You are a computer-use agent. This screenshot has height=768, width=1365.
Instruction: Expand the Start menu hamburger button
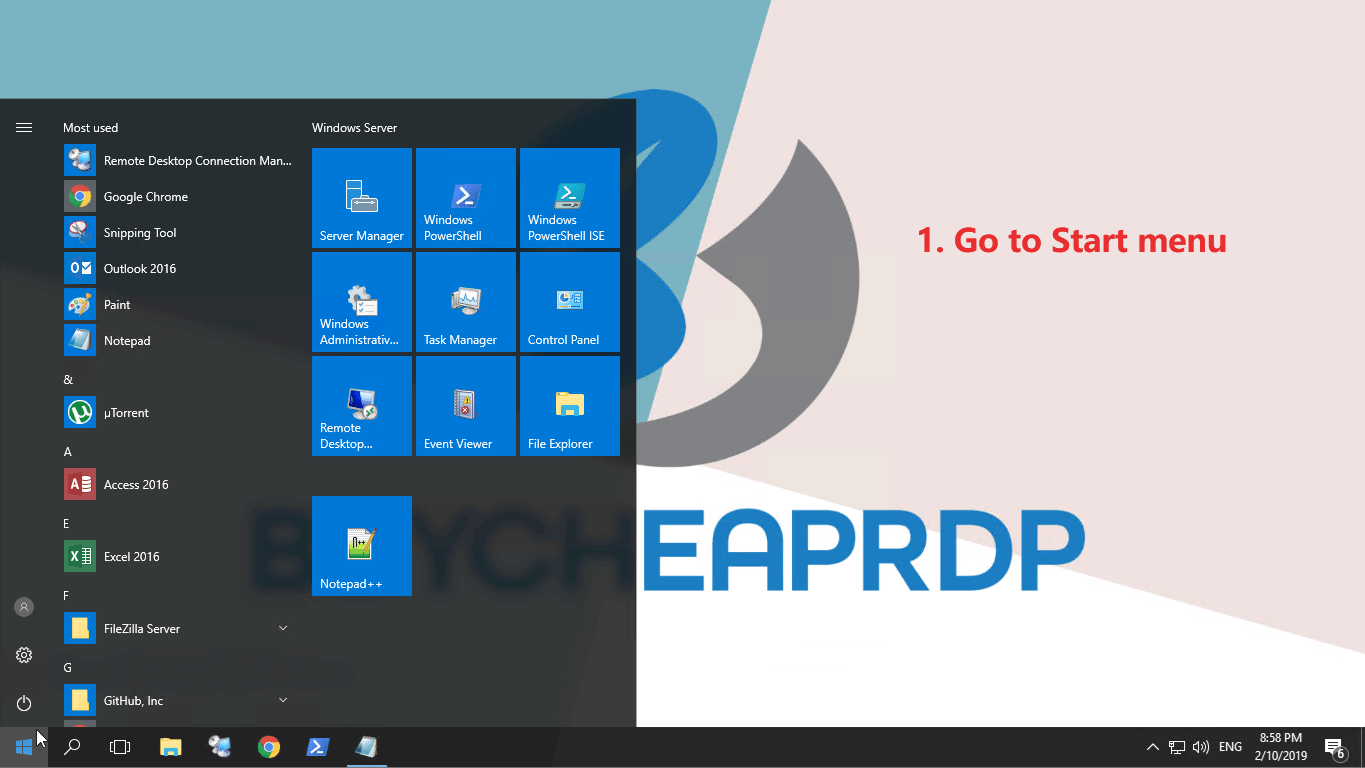coord(24,127)
